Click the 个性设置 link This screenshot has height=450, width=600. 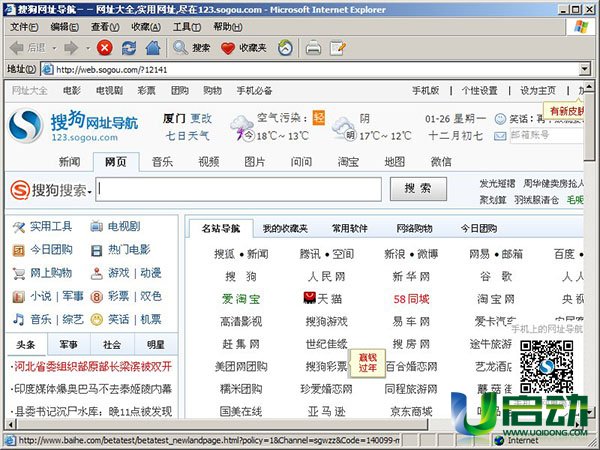coord(479,91)
